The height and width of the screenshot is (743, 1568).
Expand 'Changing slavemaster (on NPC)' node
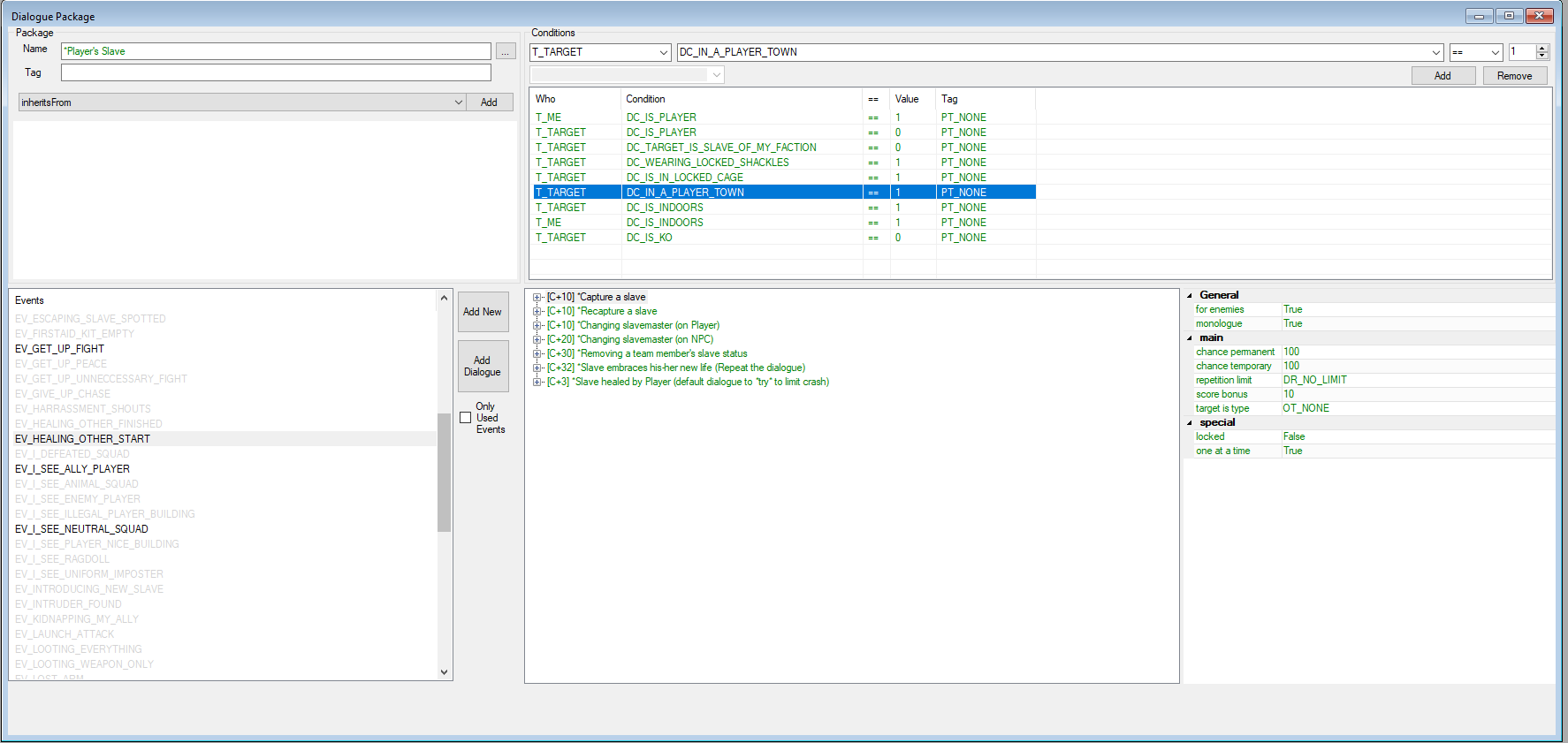click(x=537, y=340)
